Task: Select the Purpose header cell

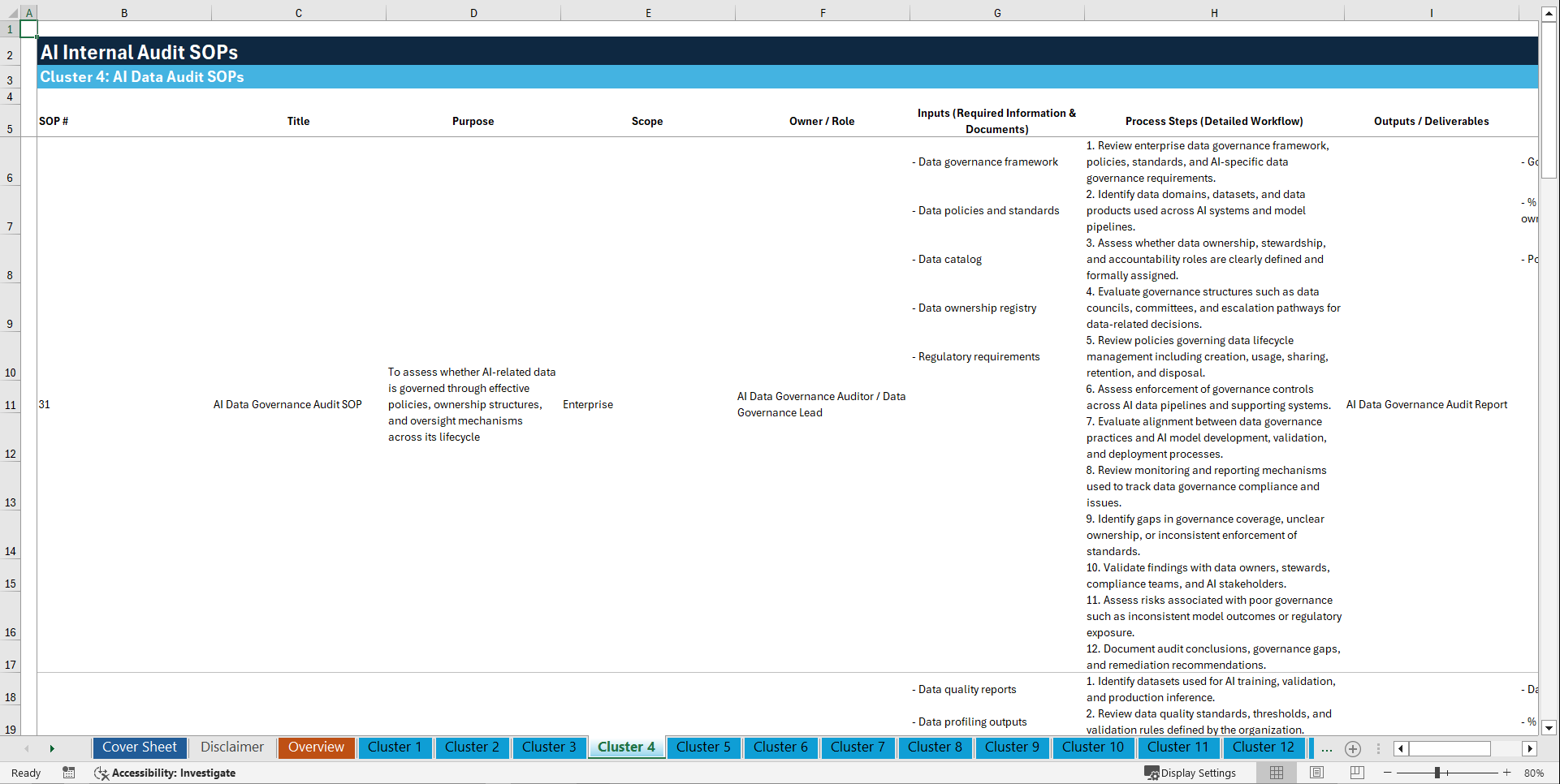Action: [x=473, y=121]
